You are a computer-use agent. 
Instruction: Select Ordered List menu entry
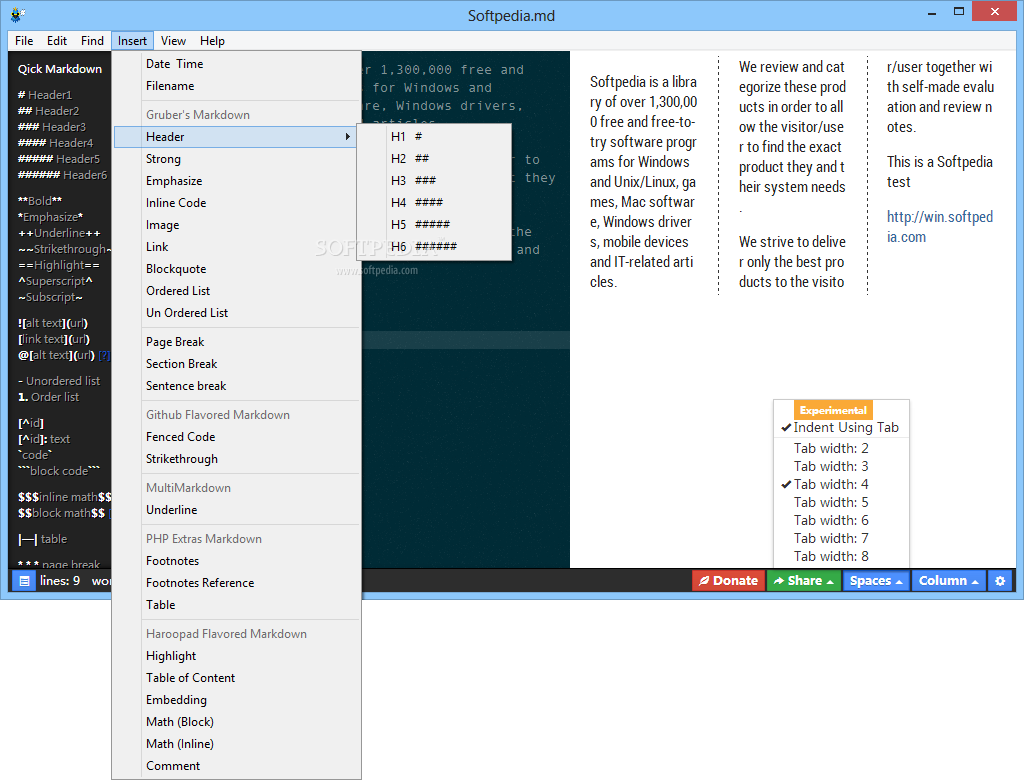click(236, 291)
